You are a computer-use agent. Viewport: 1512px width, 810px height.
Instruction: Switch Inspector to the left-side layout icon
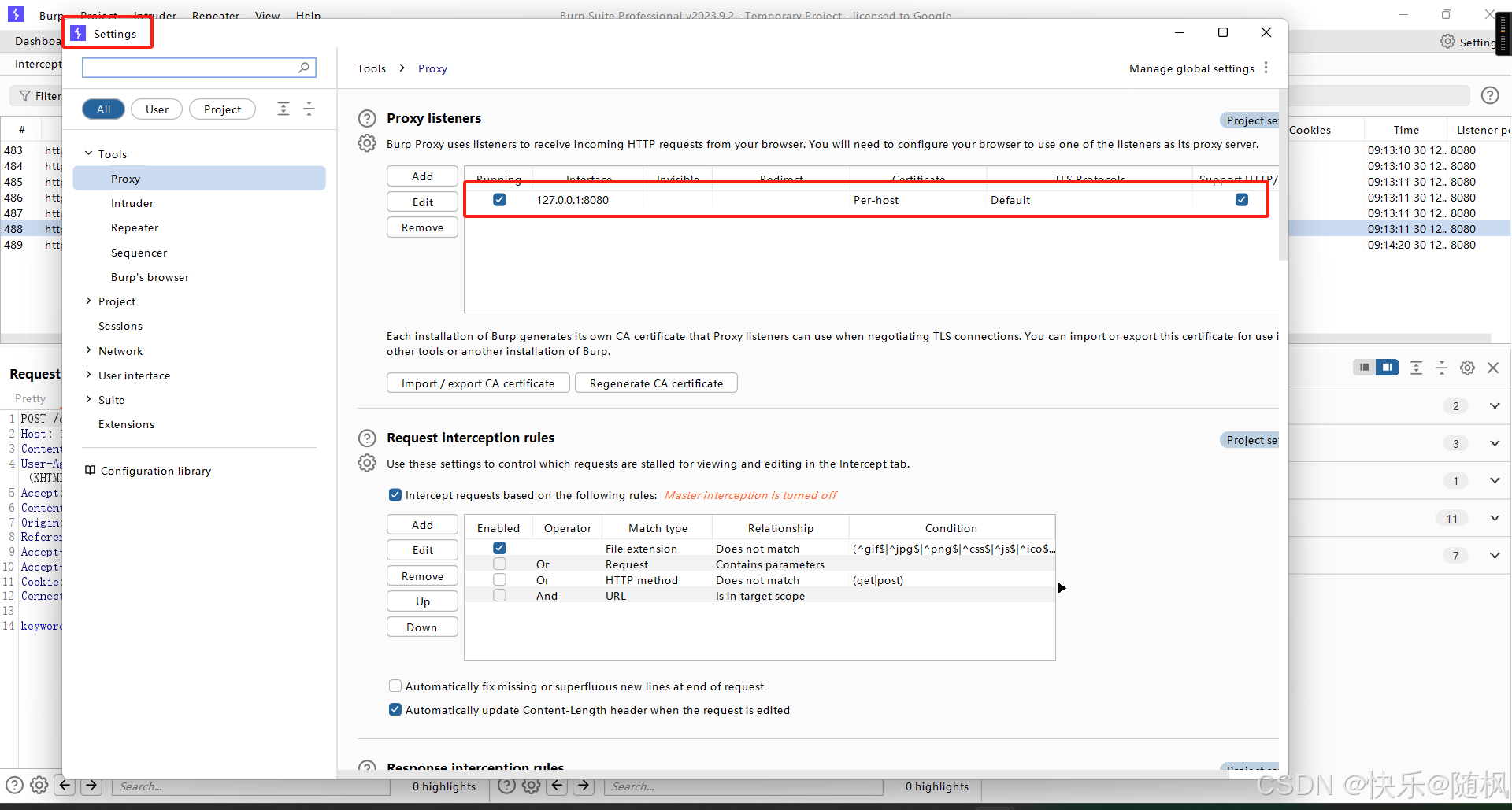(x=1364, y=367)
